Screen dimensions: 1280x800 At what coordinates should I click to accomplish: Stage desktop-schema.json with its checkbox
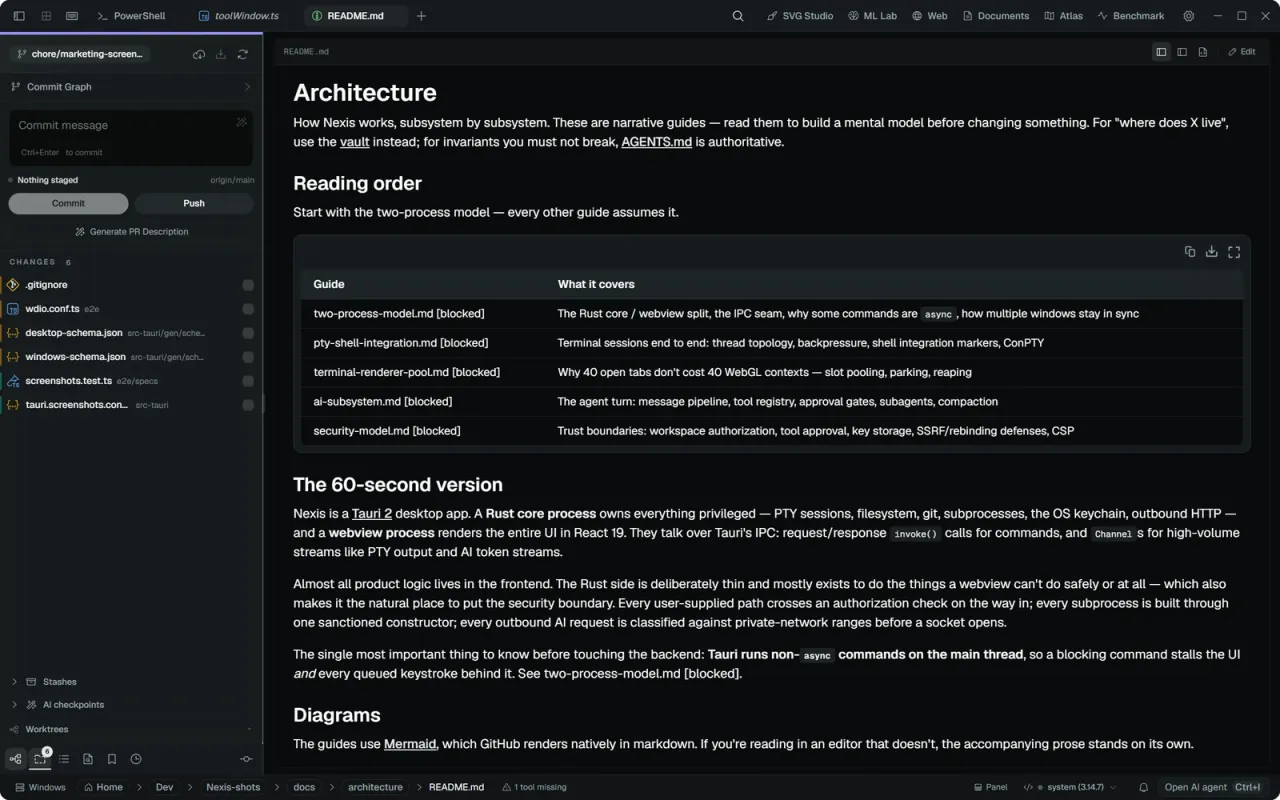pos(248,333)
